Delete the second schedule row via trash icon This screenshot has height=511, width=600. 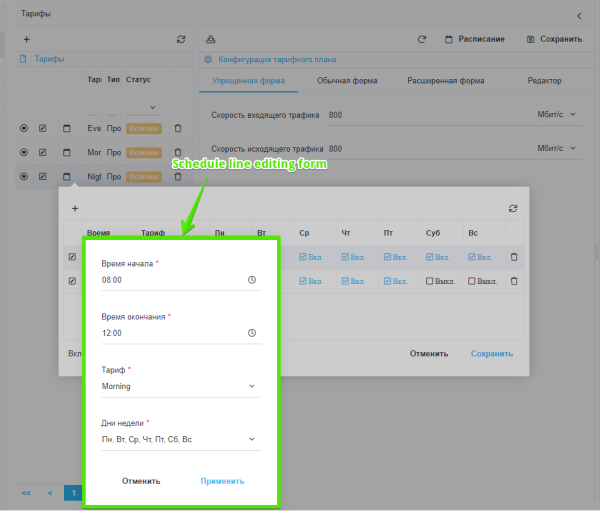click(514, 281)
